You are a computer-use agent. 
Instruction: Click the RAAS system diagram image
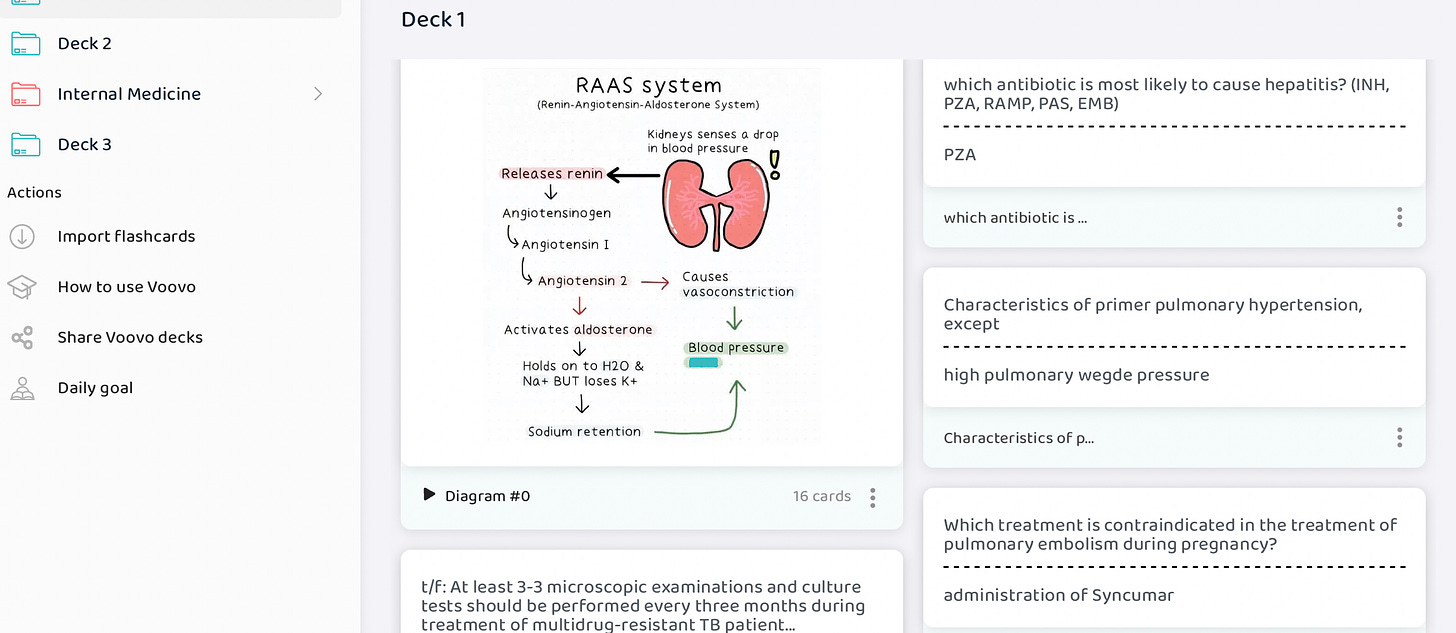[x=651, y=256]
